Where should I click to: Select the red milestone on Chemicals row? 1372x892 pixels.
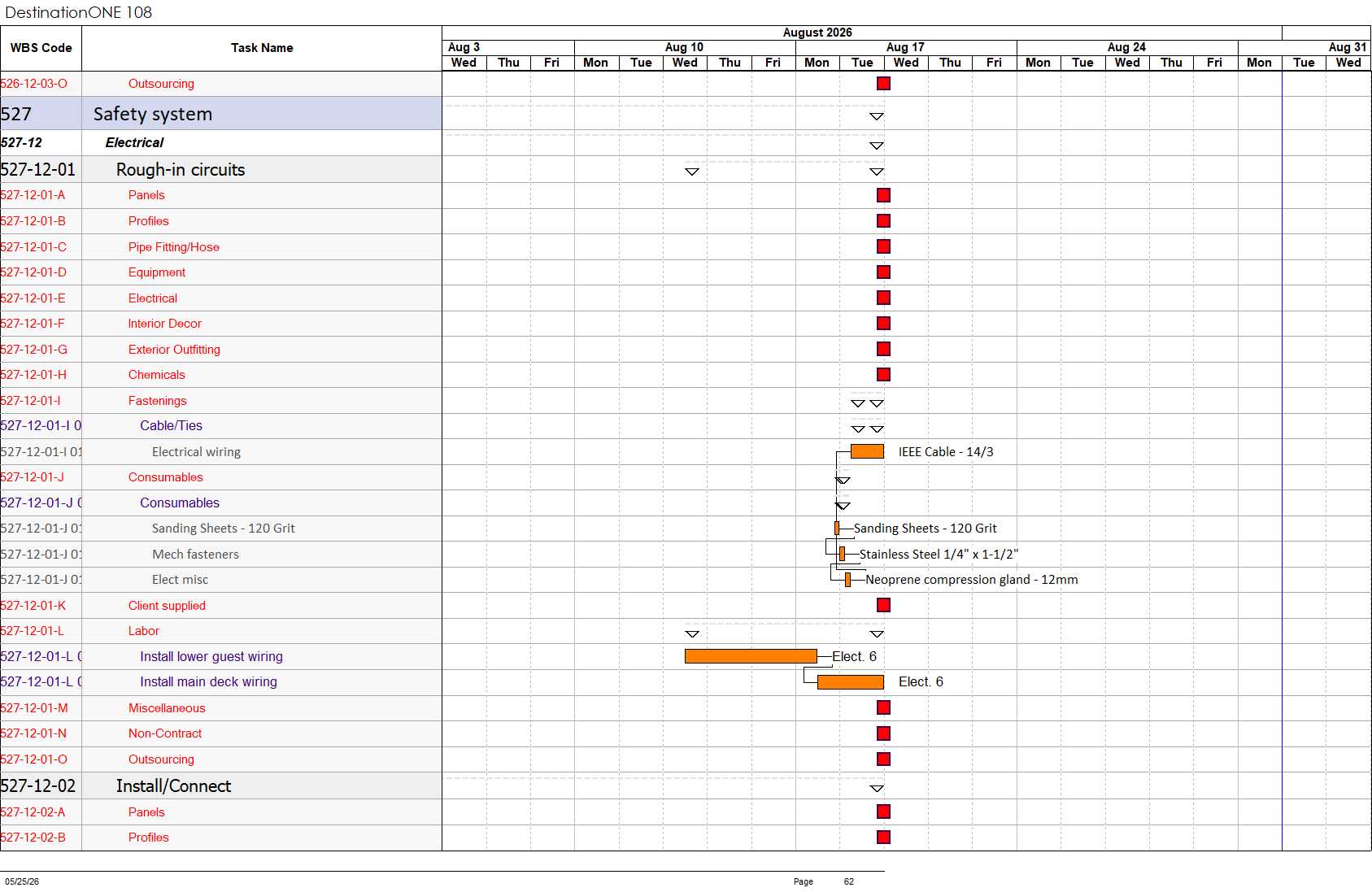pos(883,375)
